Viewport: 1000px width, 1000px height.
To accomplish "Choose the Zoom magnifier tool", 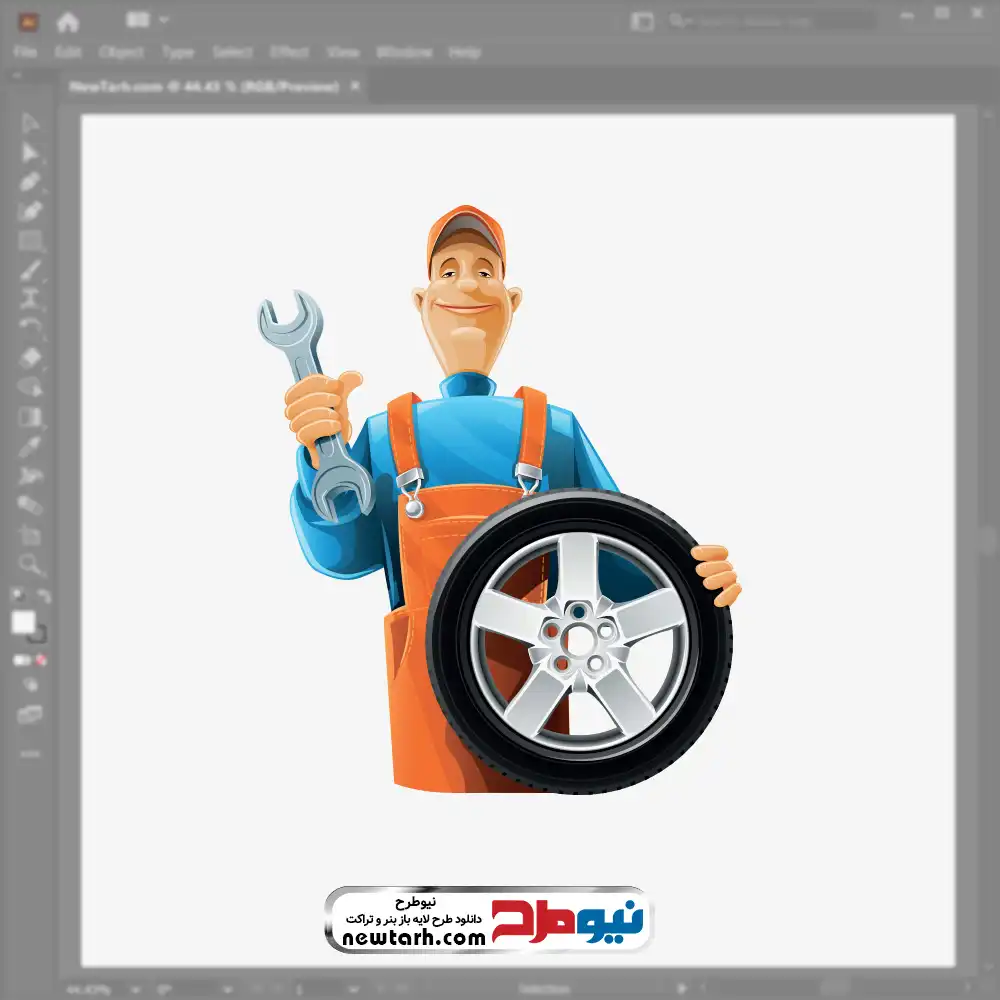I will click(x=30, y=564).
